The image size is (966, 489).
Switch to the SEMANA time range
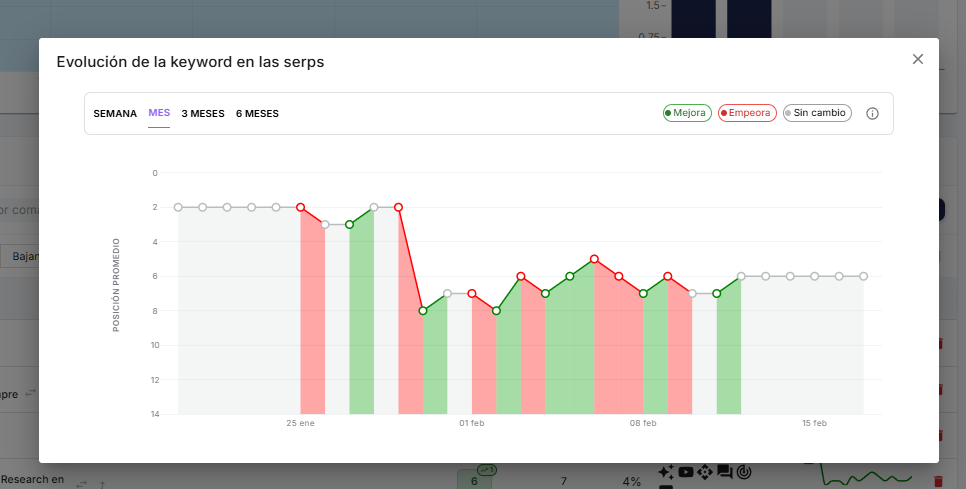tap(115, 114)
